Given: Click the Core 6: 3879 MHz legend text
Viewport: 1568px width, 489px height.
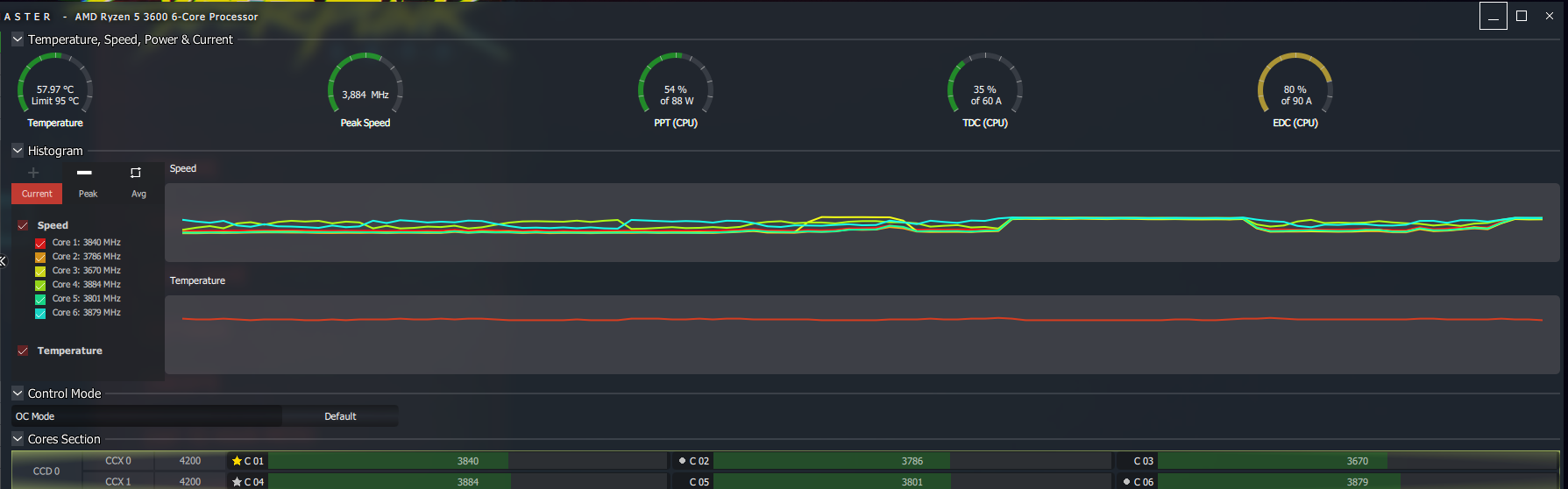Looking at the screenshot, I should 86,313.
